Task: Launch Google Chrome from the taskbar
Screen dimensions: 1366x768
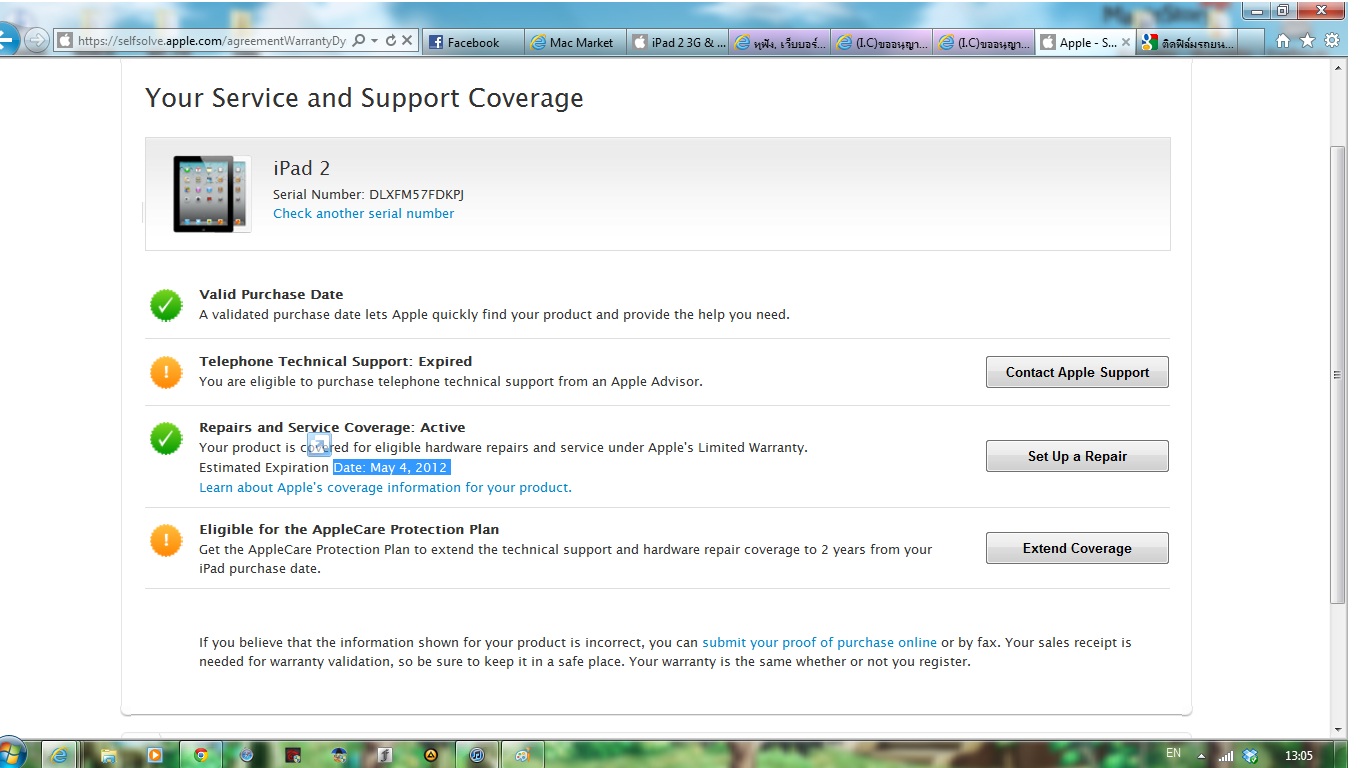Action: pyautogui.click(x=200, y=755)
